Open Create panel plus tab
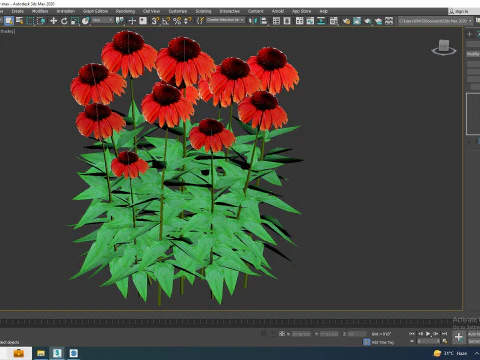 (x=469, y=34)
